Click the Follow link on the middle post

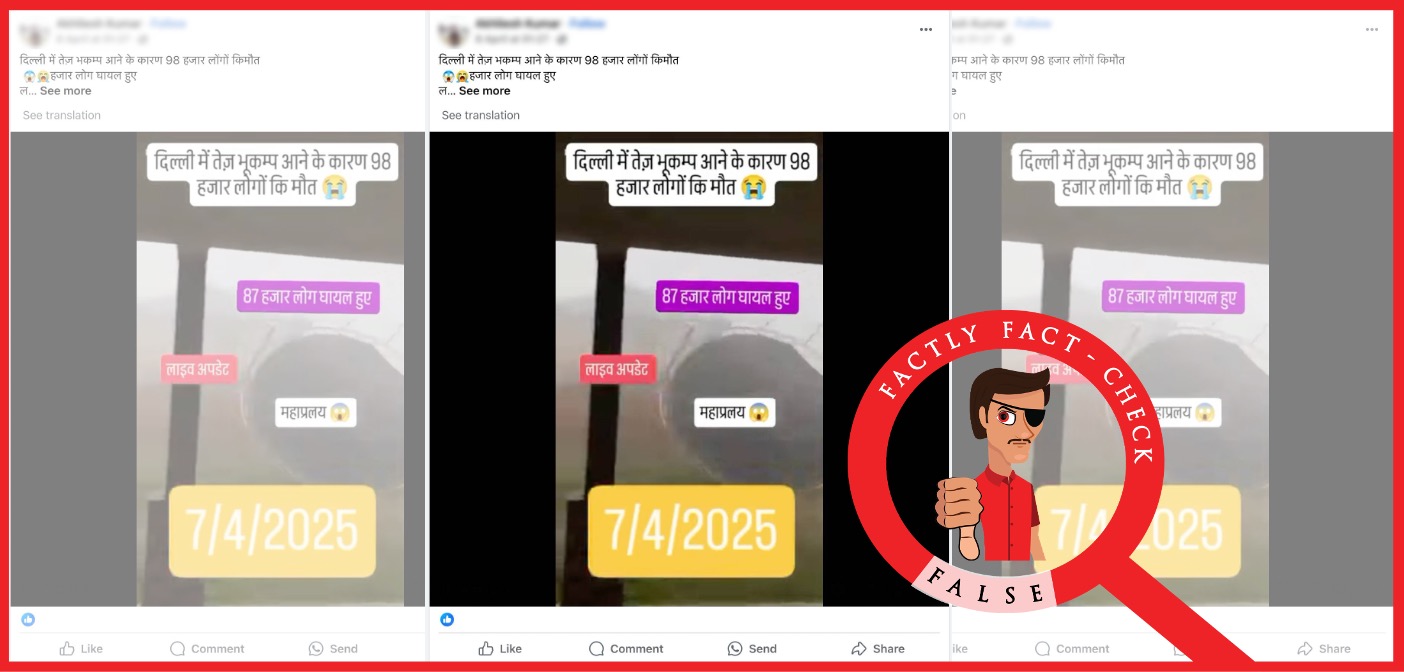(587, 23)
